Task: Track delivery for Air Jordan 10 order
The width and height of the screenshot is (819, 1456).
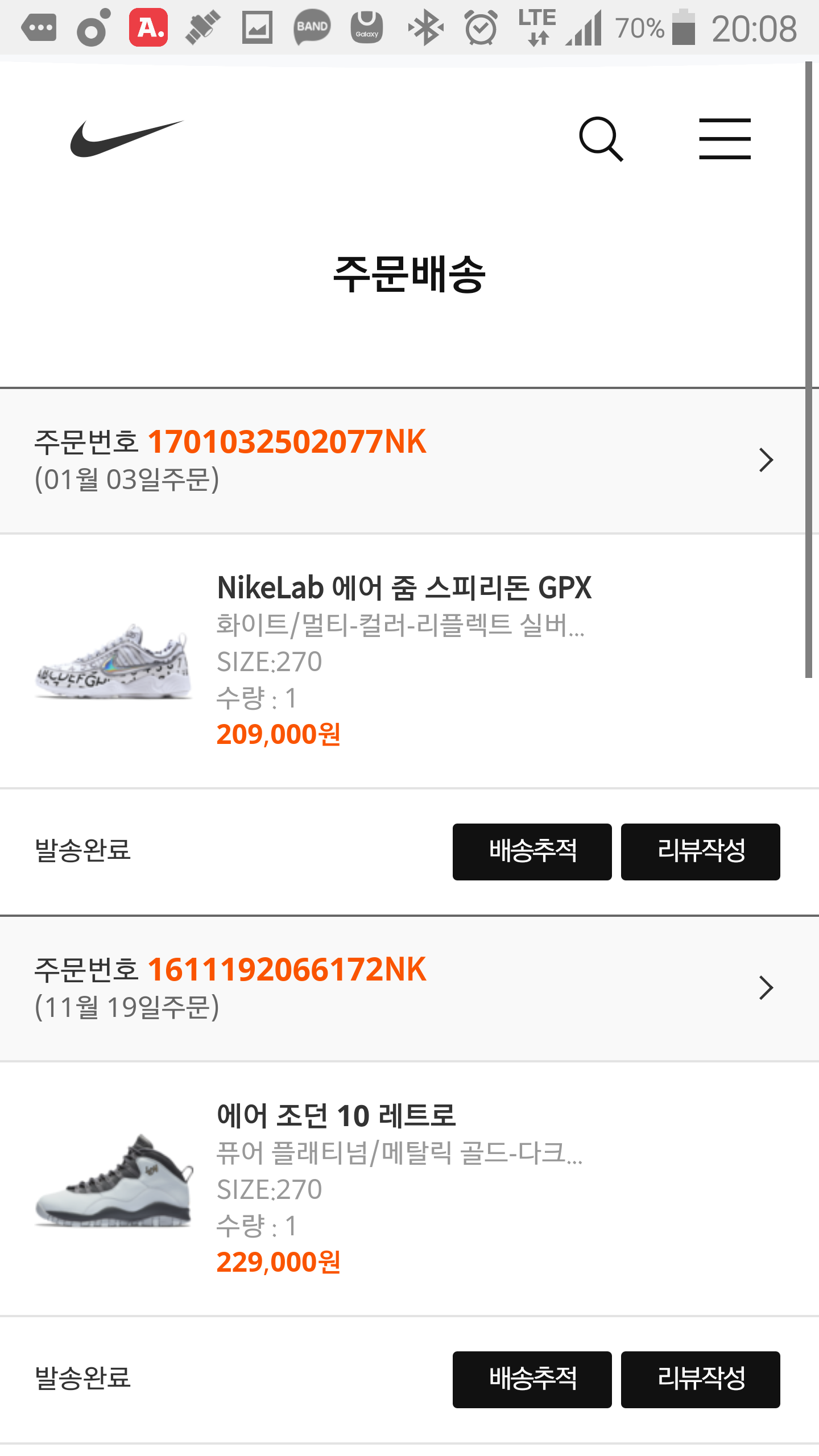Action: (532, 1379)
